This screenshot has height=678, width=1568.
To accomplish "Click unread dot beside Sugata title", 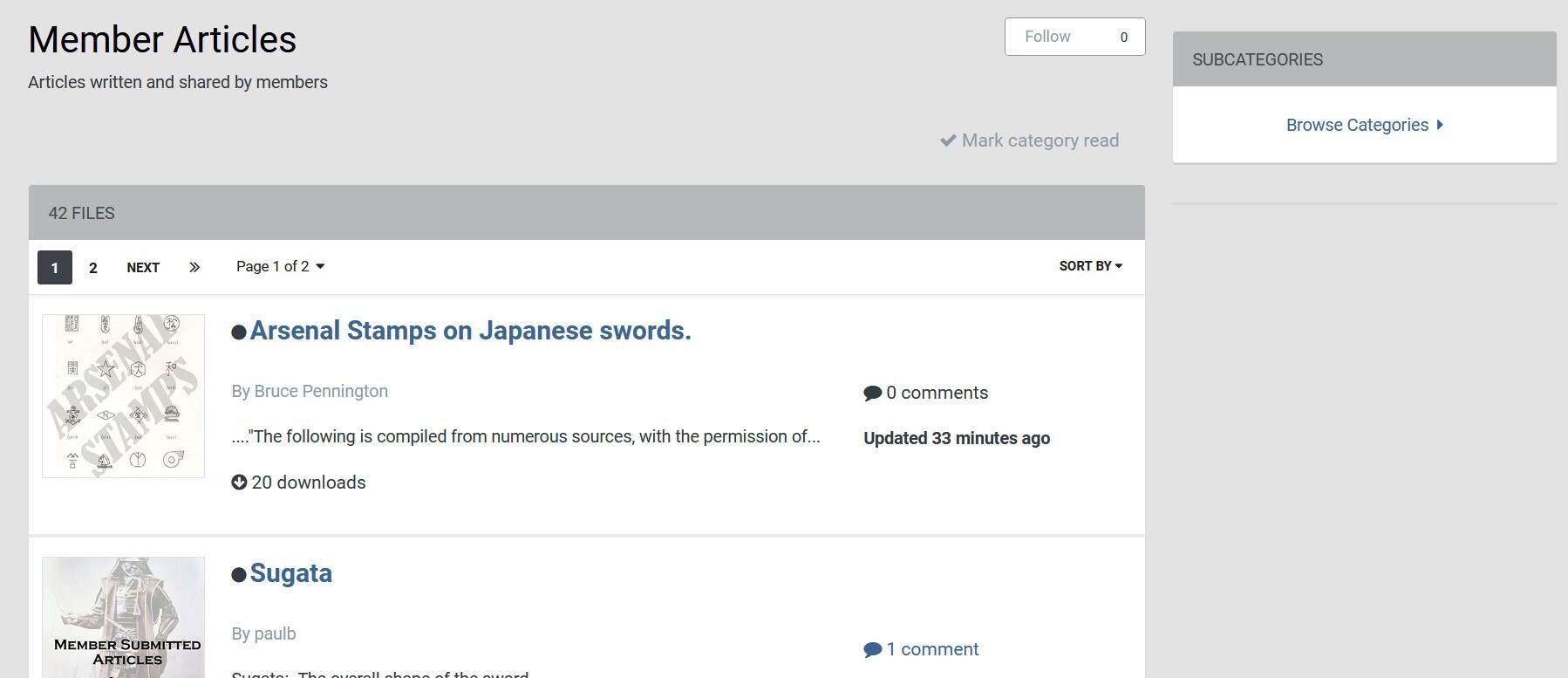I will [x=238, y=575].
